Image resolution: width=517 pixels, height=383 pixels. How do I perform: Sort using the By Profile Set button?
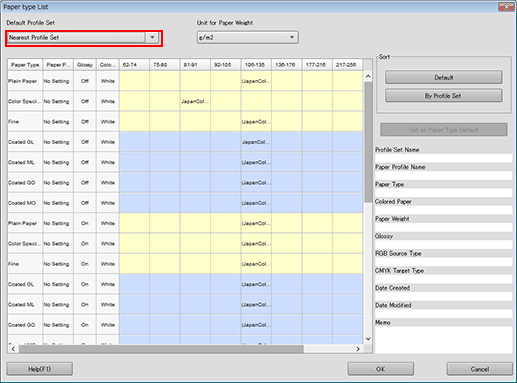point(444,96)
